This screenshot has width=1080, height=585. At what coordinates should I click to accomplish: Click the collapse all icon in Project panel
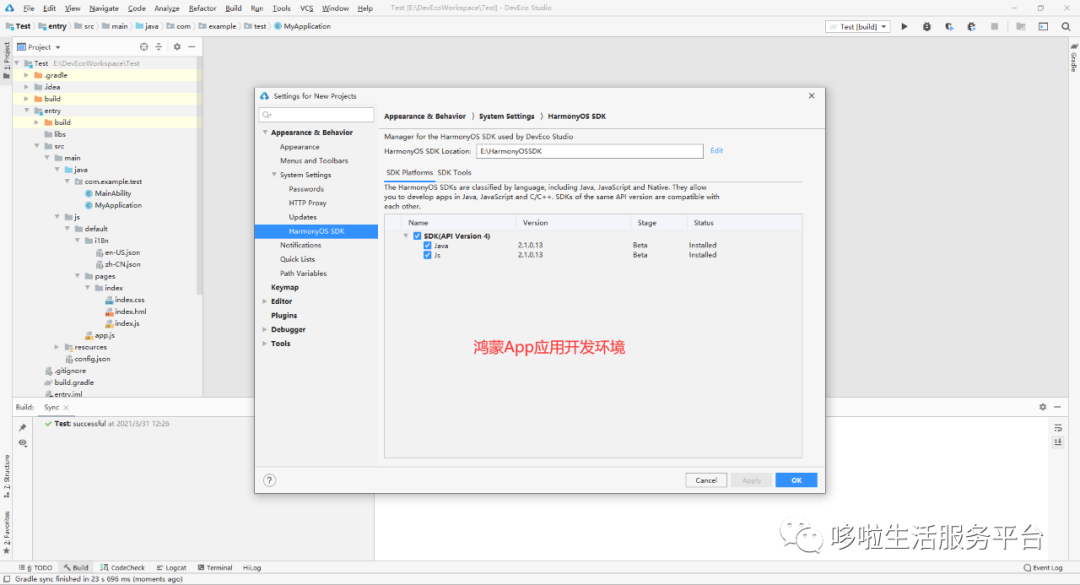pyautogui.click(x=158, y=47)
